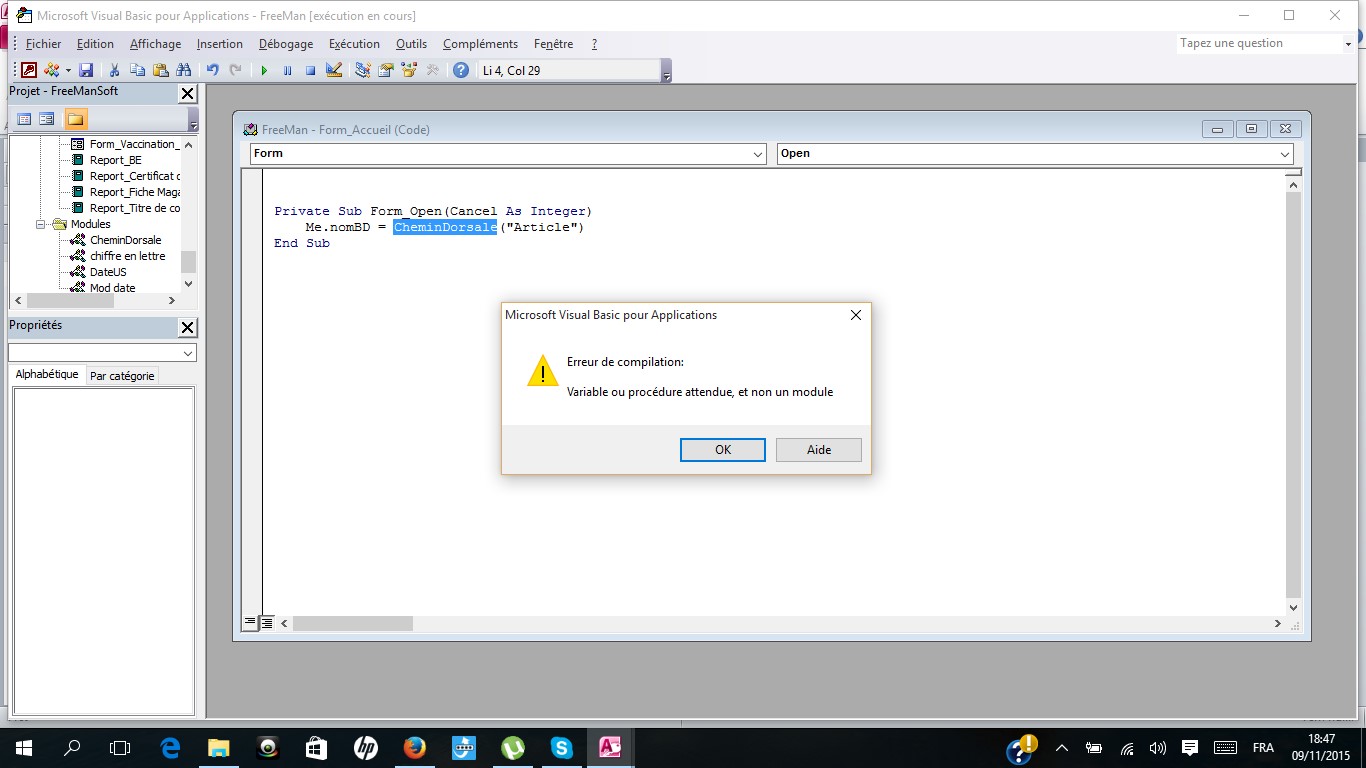Click the Copy toolbar icon
The image size is (1366, 768).
137,70
